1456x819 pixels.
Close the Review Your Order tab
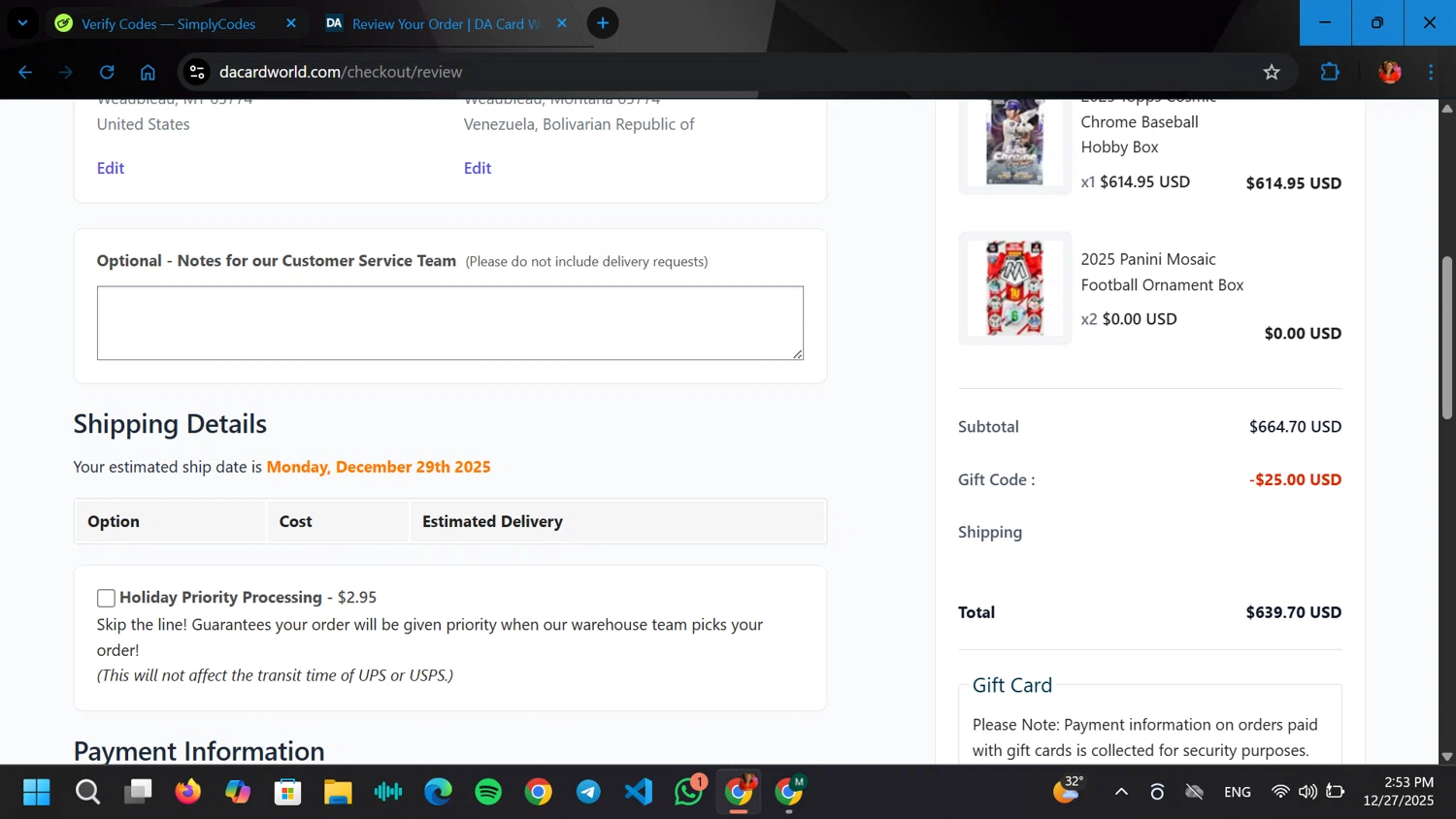tap(561, 23)
